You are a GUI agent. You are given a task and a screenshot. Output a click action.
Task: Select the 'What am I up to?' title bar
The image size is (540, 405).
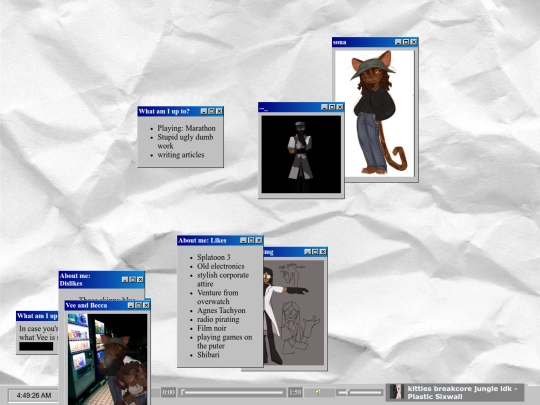(x=180, y=111)
